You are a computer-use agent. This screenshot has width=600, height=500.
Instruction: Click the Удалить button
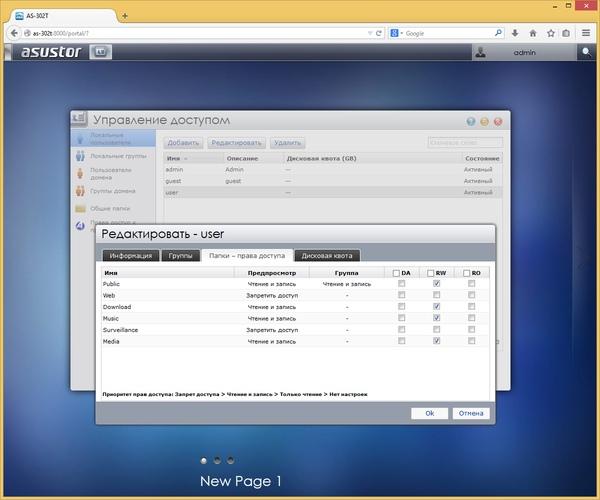(x=287, y=143)
